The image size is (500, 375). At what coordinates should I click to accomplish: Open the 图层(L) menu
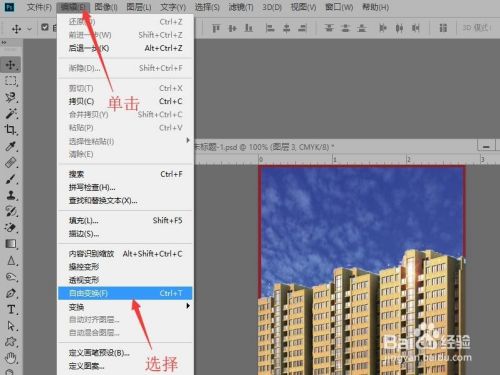click(139, 7)
